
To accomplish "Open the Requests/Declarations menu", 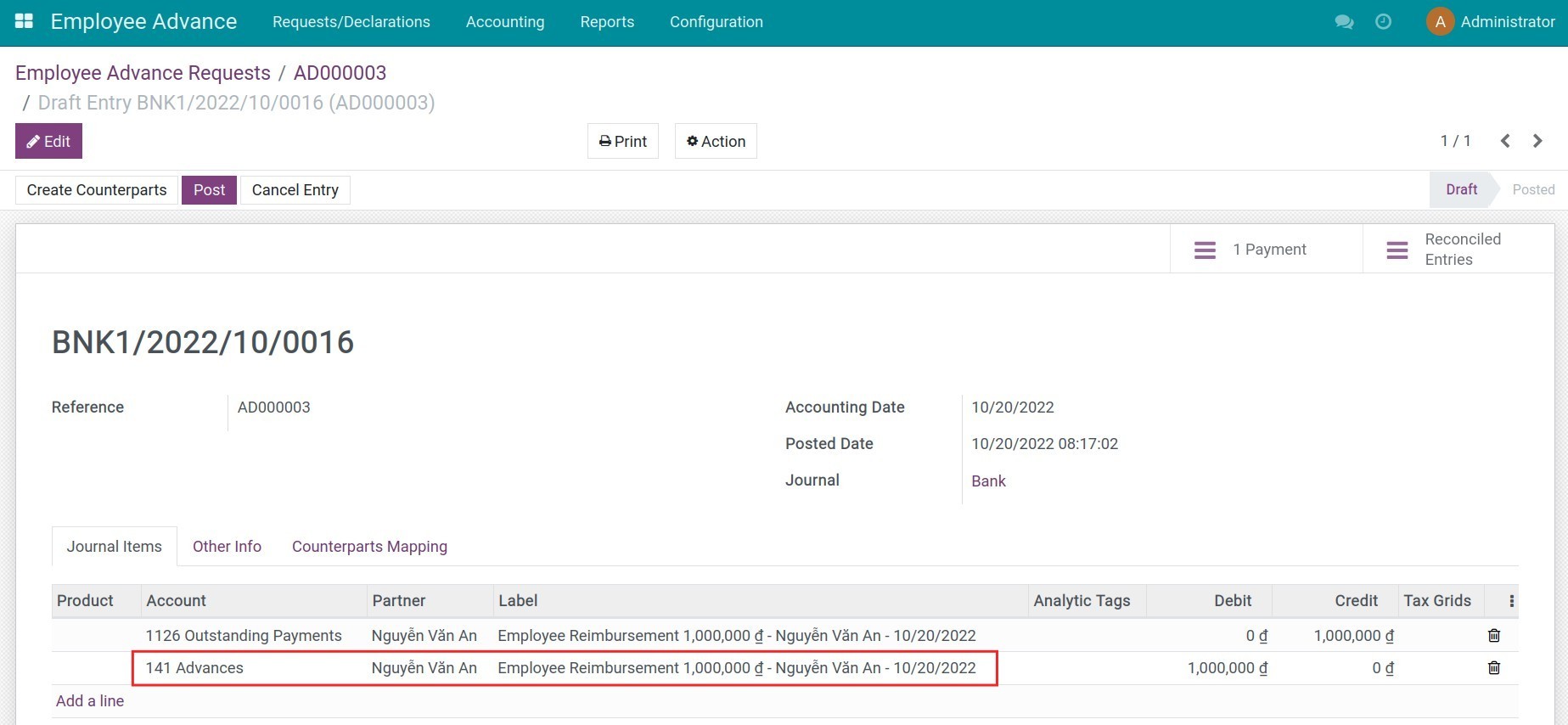I will 351,22.
